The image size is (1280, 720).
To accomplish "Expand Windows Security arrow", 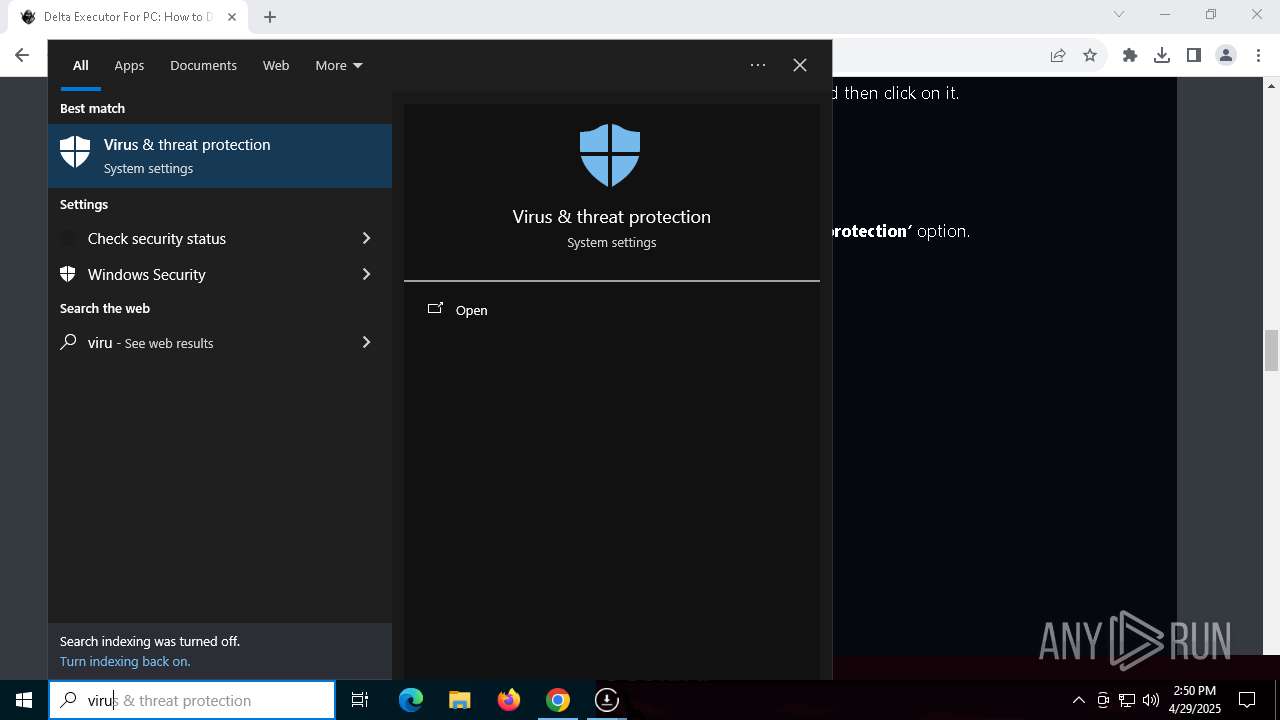I will point(366,274).
